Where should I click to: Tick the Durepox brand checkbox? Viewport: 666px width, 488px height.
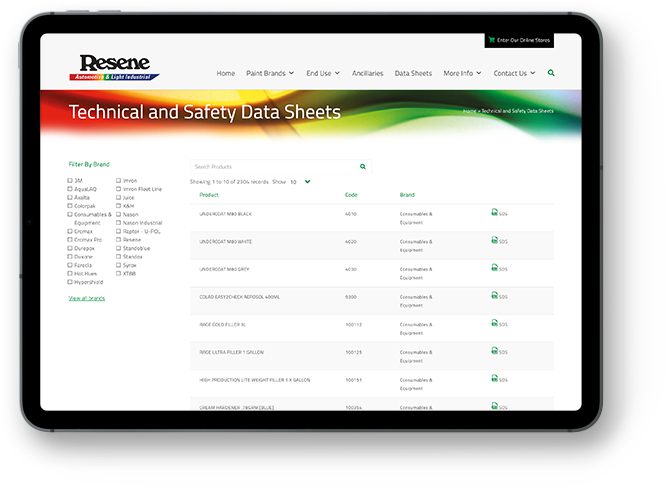click(70, 248)
